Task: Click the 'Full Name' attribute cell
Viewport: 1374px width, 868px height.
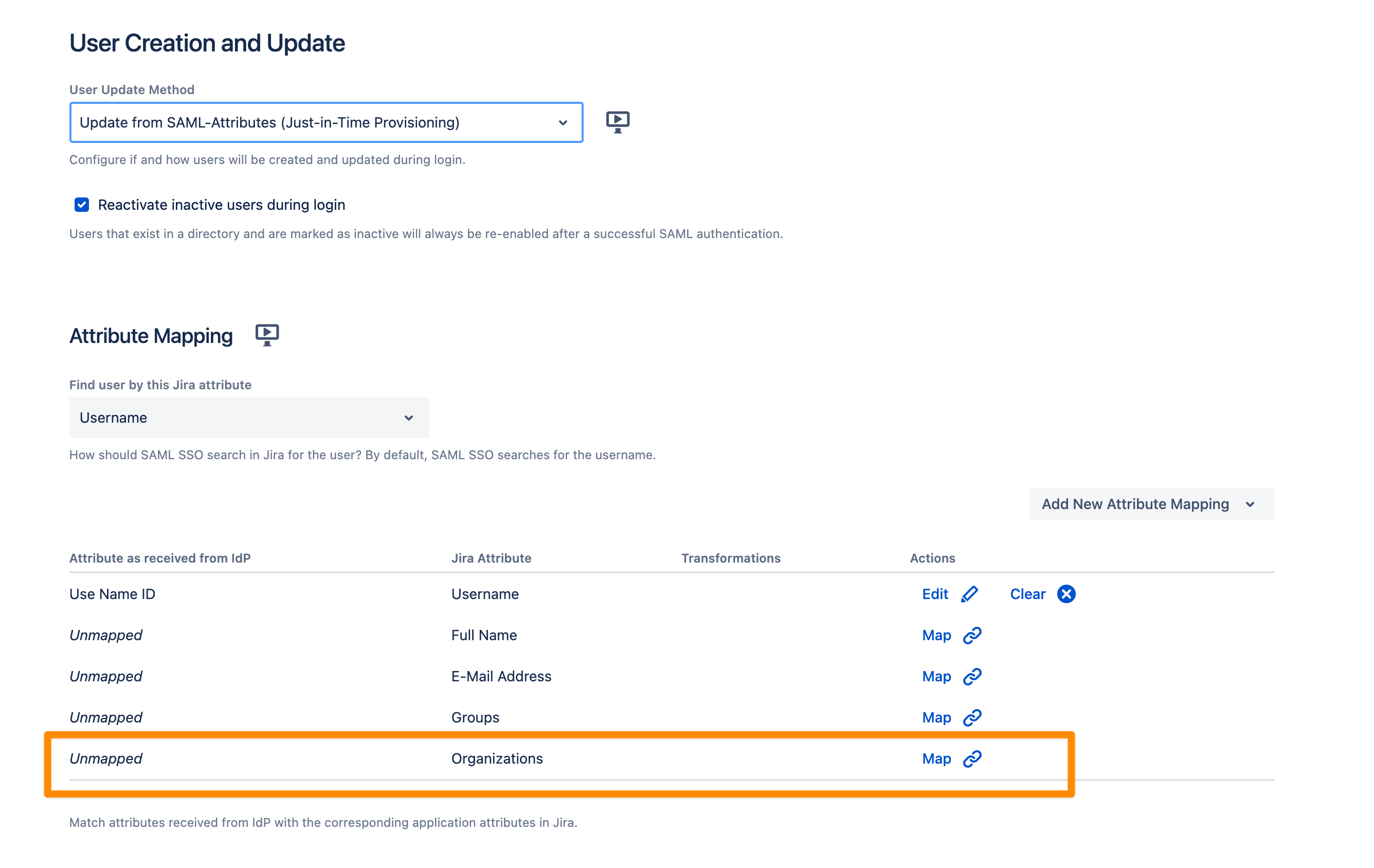Action: point(484,635)
